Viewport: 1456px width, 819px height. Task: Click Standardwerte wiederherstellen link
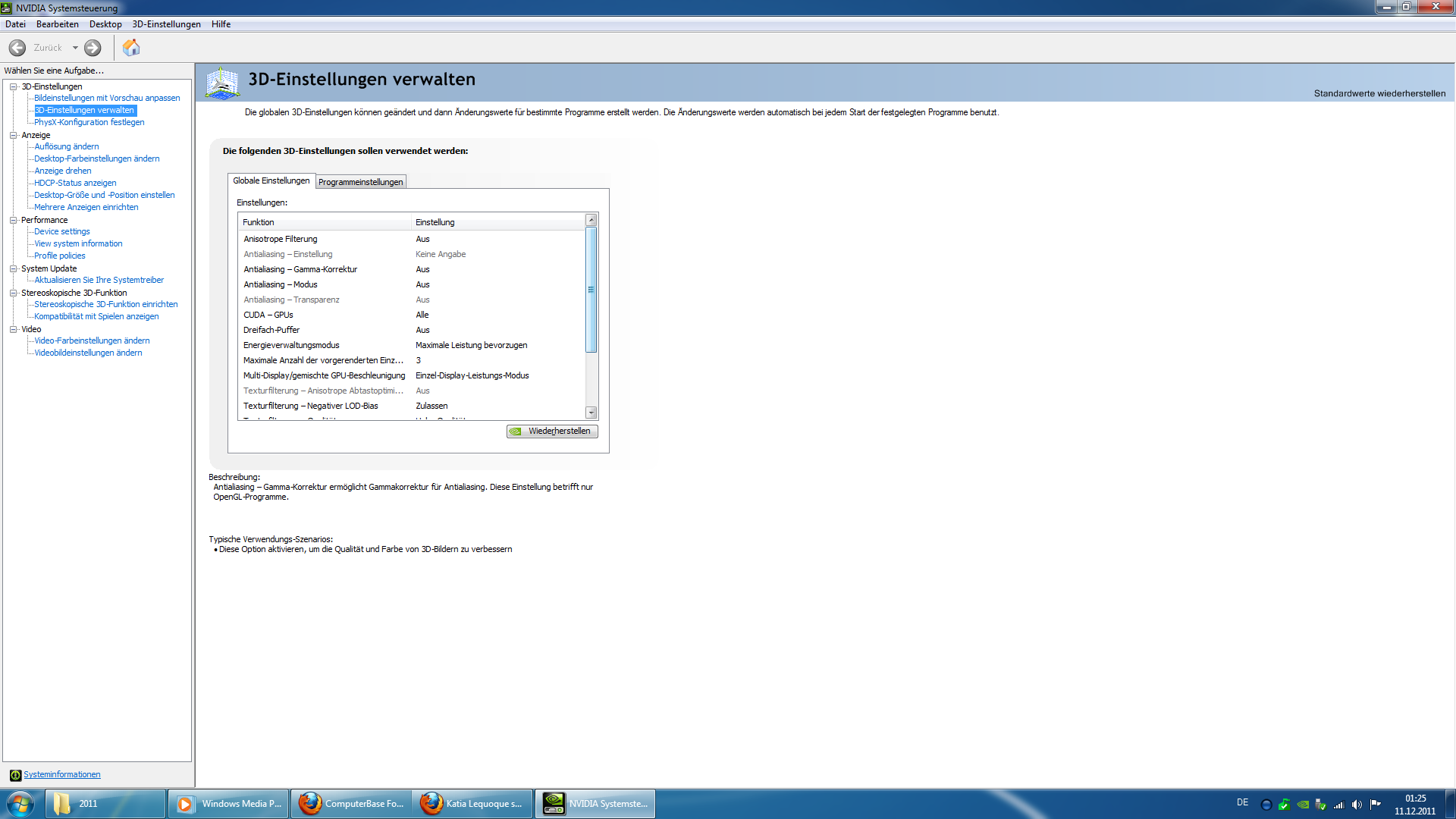(1379, 93)
